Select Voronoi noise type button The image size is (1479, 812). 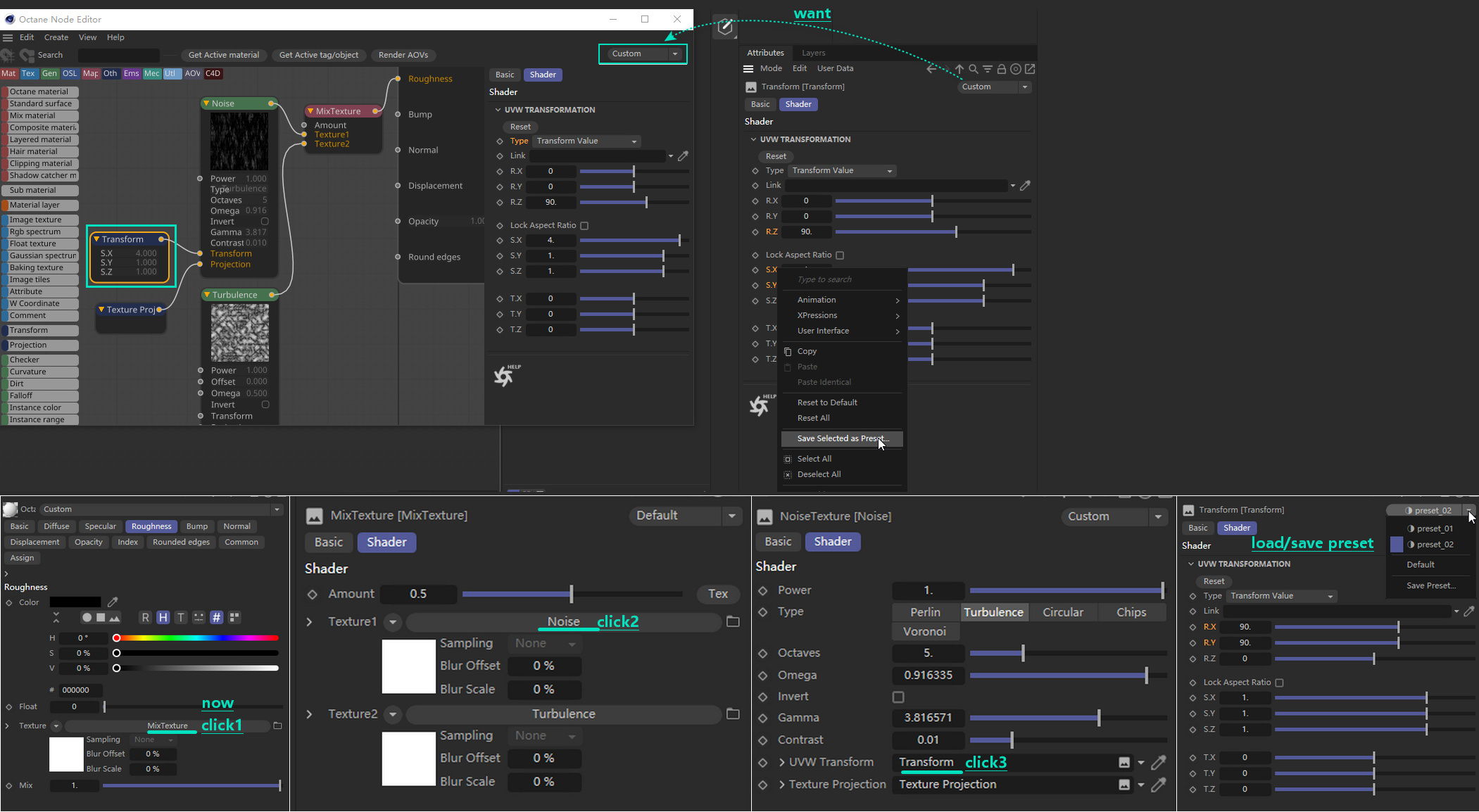coord(924,631)
